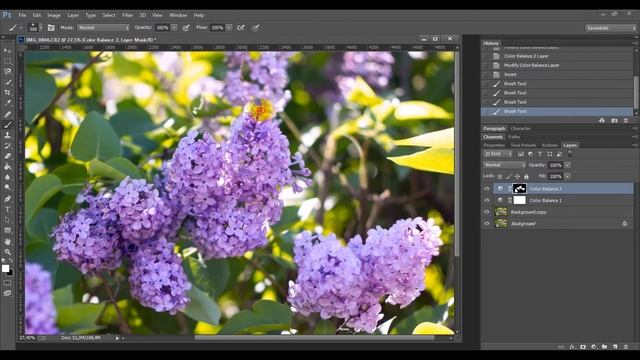
Task: Open the brush Mode dropdown
Action: pyautogui.click(x=103, y=28)
